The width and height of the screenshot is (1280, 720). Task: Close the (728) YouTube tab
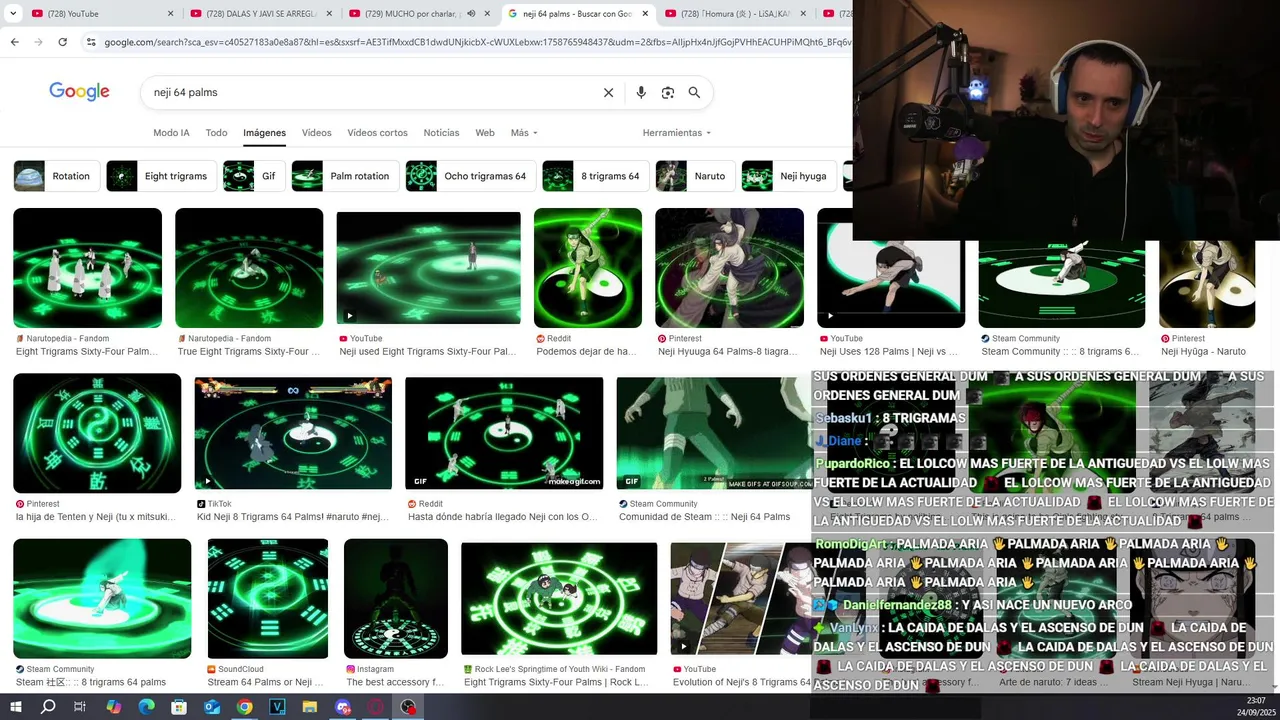point(170,14)
